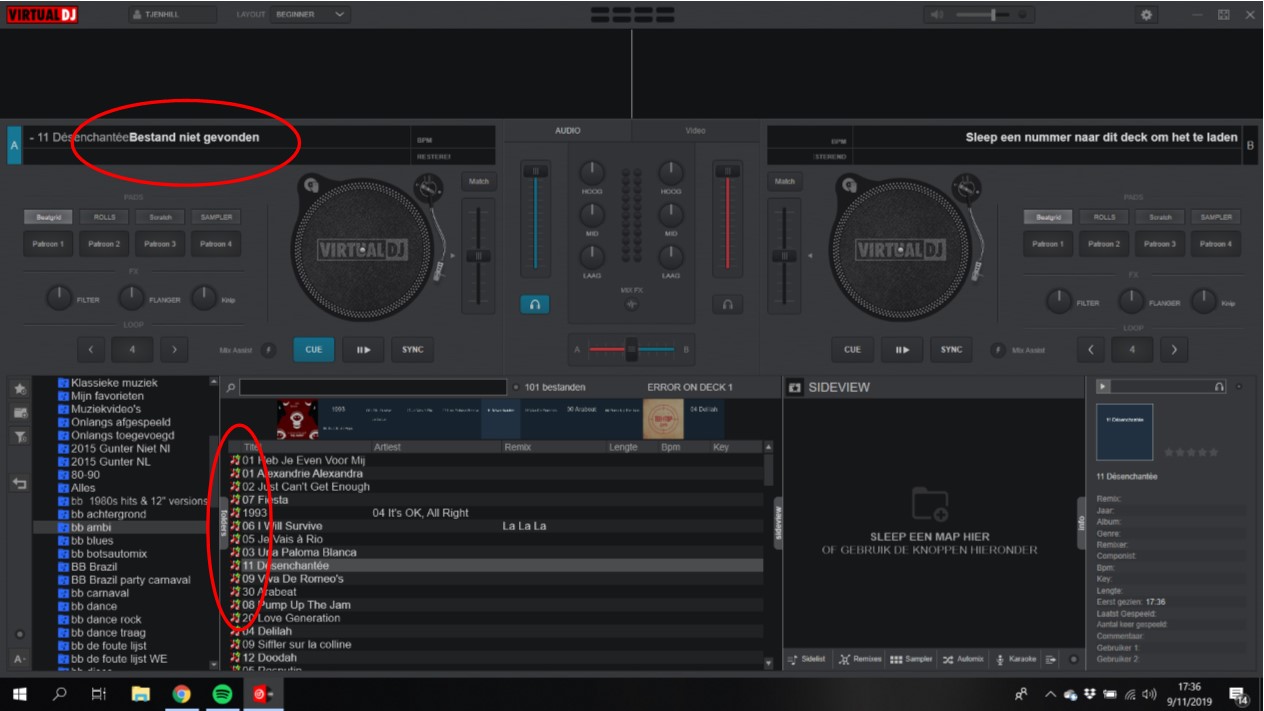1264x711 pixels.
Task: Open Automix in sideview
Action: pyautogui.click(x=964, y=660)
